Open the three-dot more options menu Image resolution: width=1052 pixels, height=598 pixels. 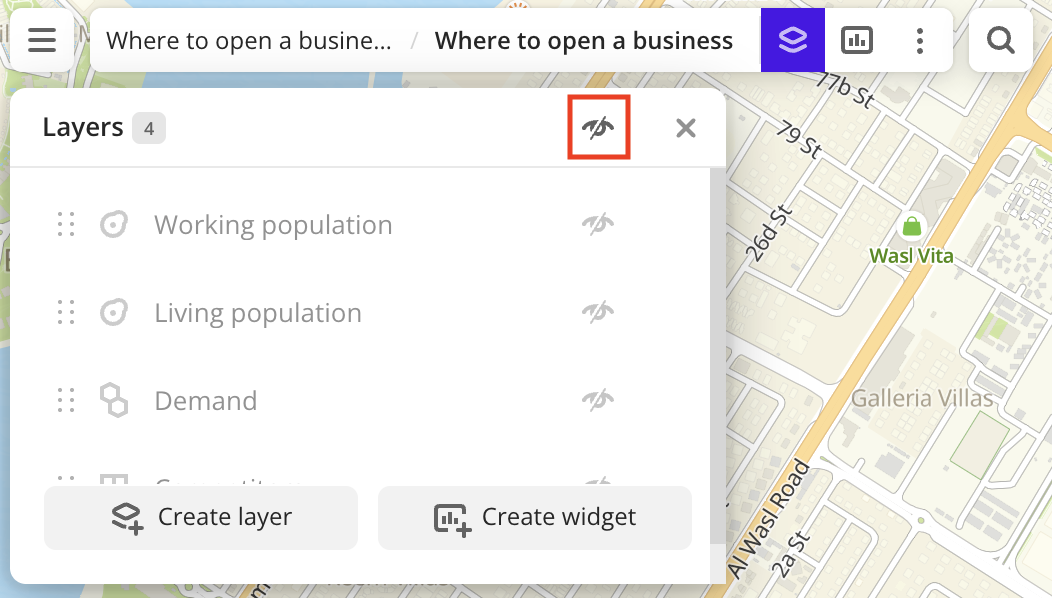coord(920,40)
